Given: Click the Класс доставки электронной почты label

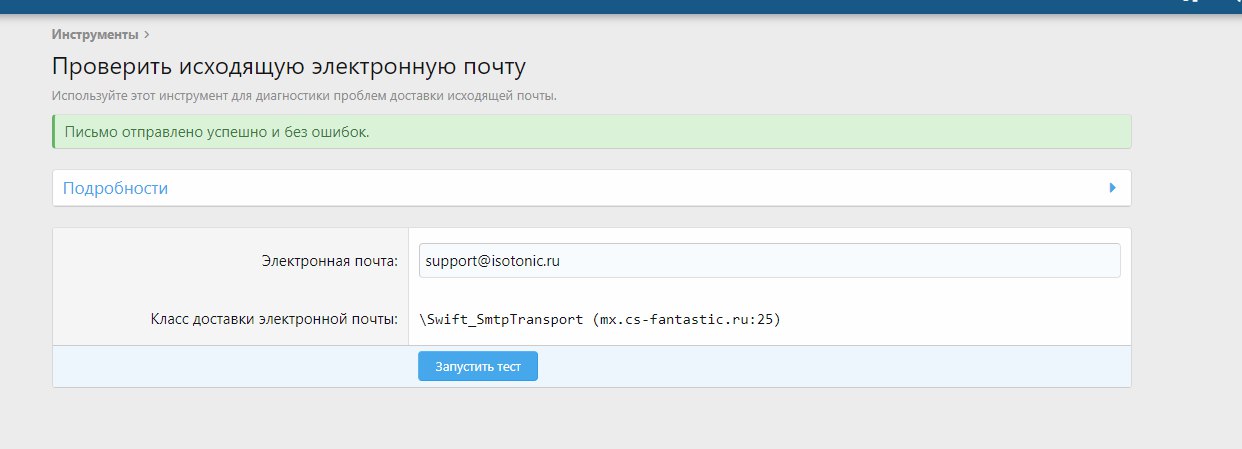Looking at the screenshot, I should coord(275,320).
